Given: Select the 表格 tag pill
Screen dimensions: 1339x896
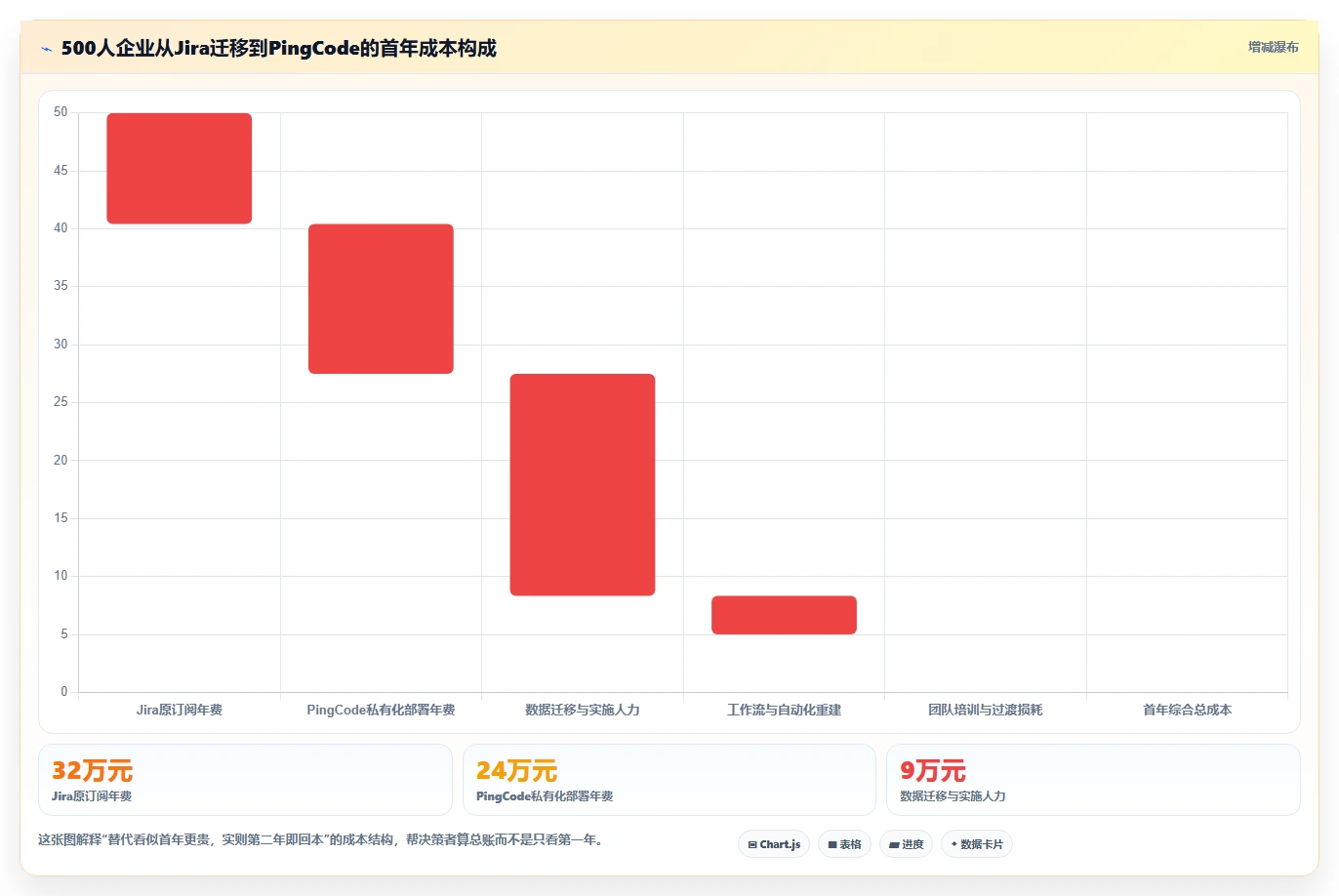Looking at the screenshot, I should [844, 844].
